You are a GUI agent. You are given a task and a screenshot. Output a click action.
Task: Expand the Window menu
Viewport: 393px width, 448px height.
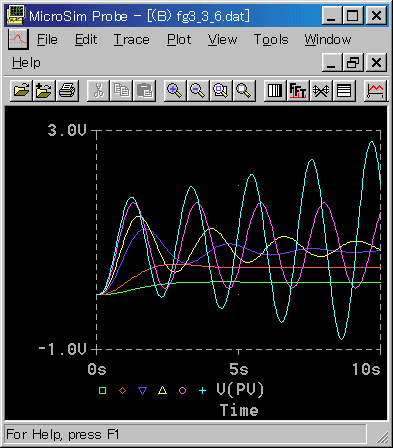[328, 40]
